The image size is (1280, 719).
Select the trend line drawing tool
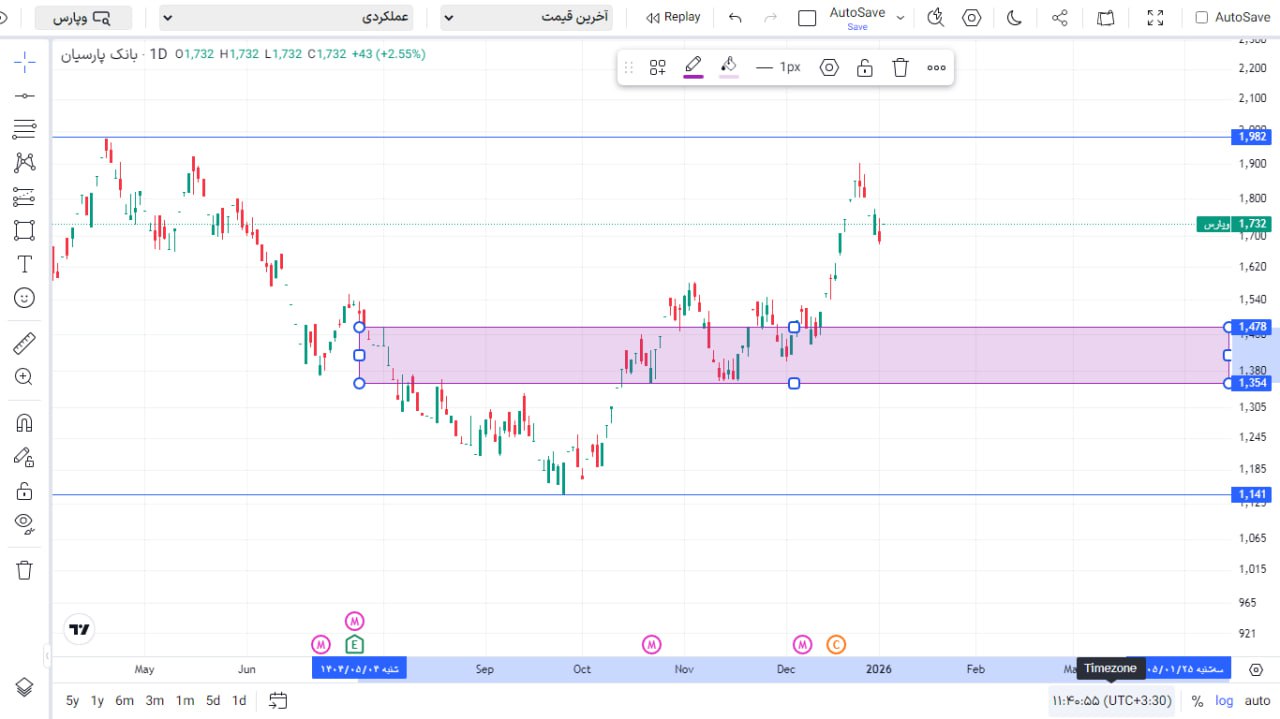25,95
